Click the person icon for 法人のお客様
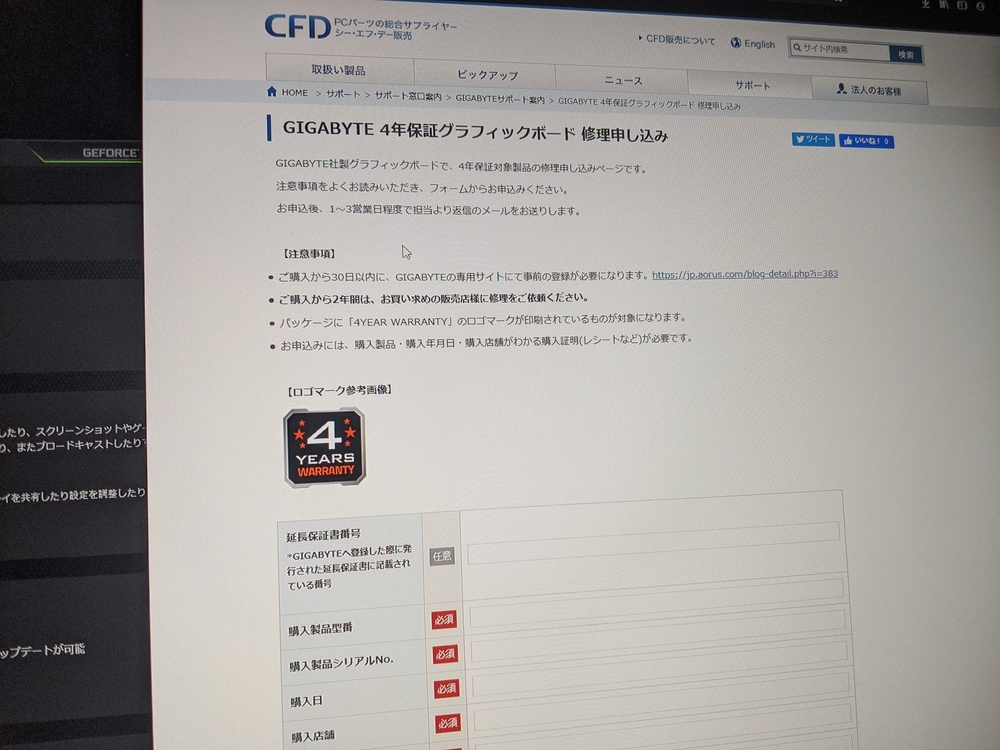 click(842, 89)
